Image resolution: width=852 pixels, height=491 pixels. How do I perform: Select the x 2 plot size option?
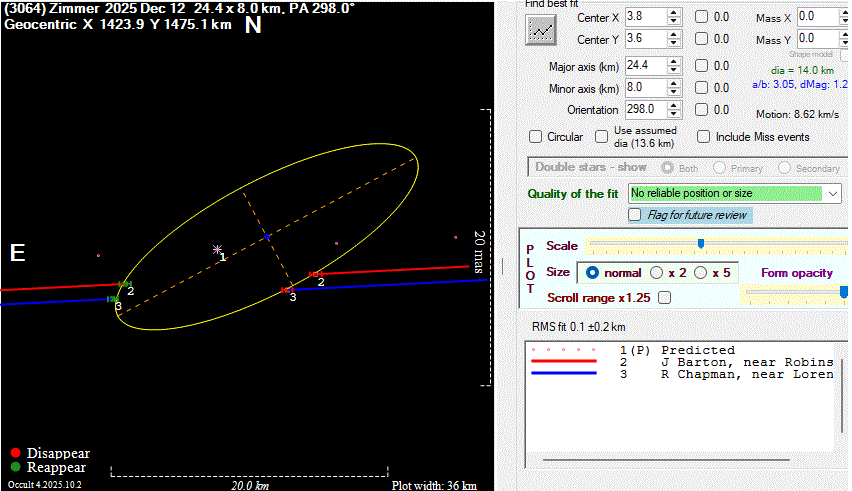(x=657, y=273)
